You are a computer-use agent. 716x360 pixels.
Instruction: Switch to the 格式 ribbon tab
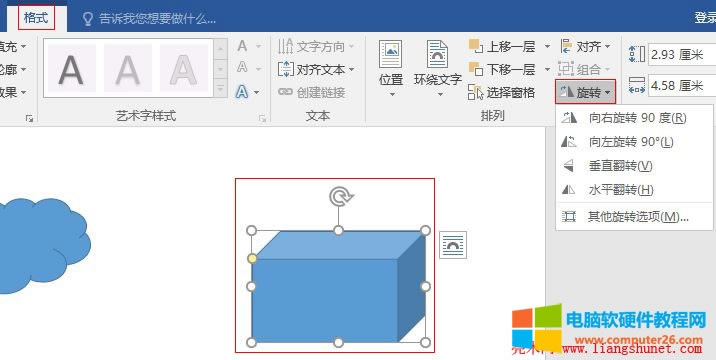pos(37,18)
